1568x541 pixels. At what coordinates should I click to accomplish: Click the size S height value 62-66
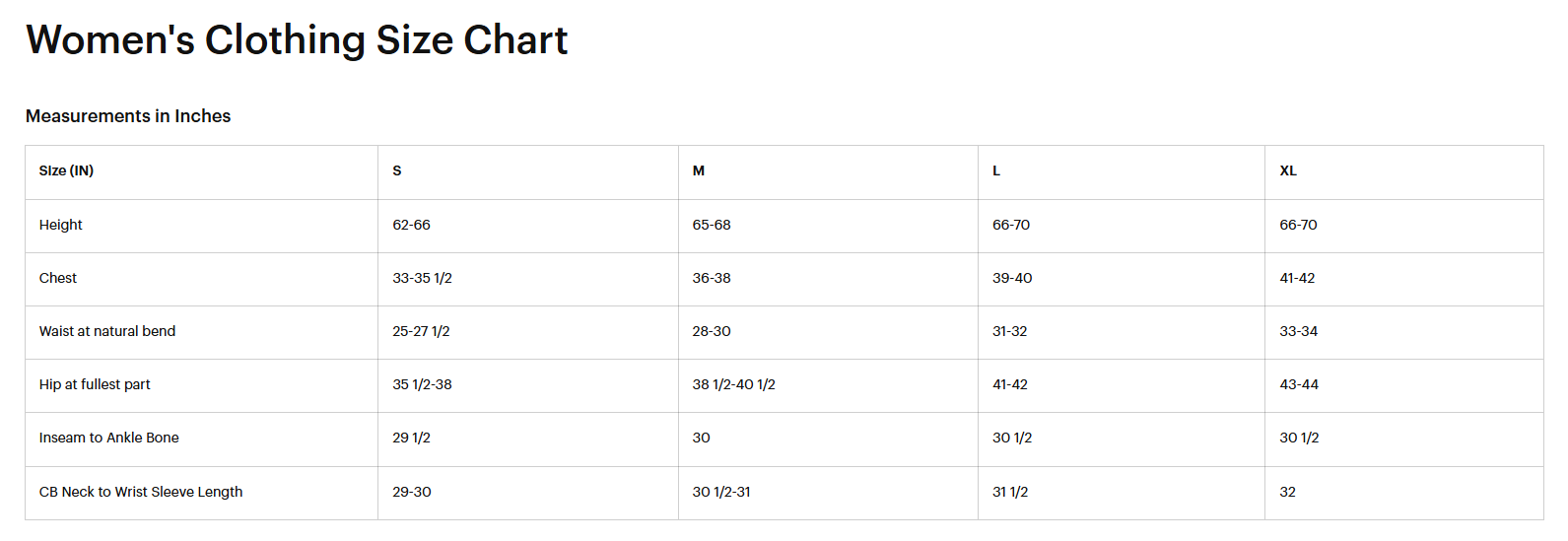411,225
